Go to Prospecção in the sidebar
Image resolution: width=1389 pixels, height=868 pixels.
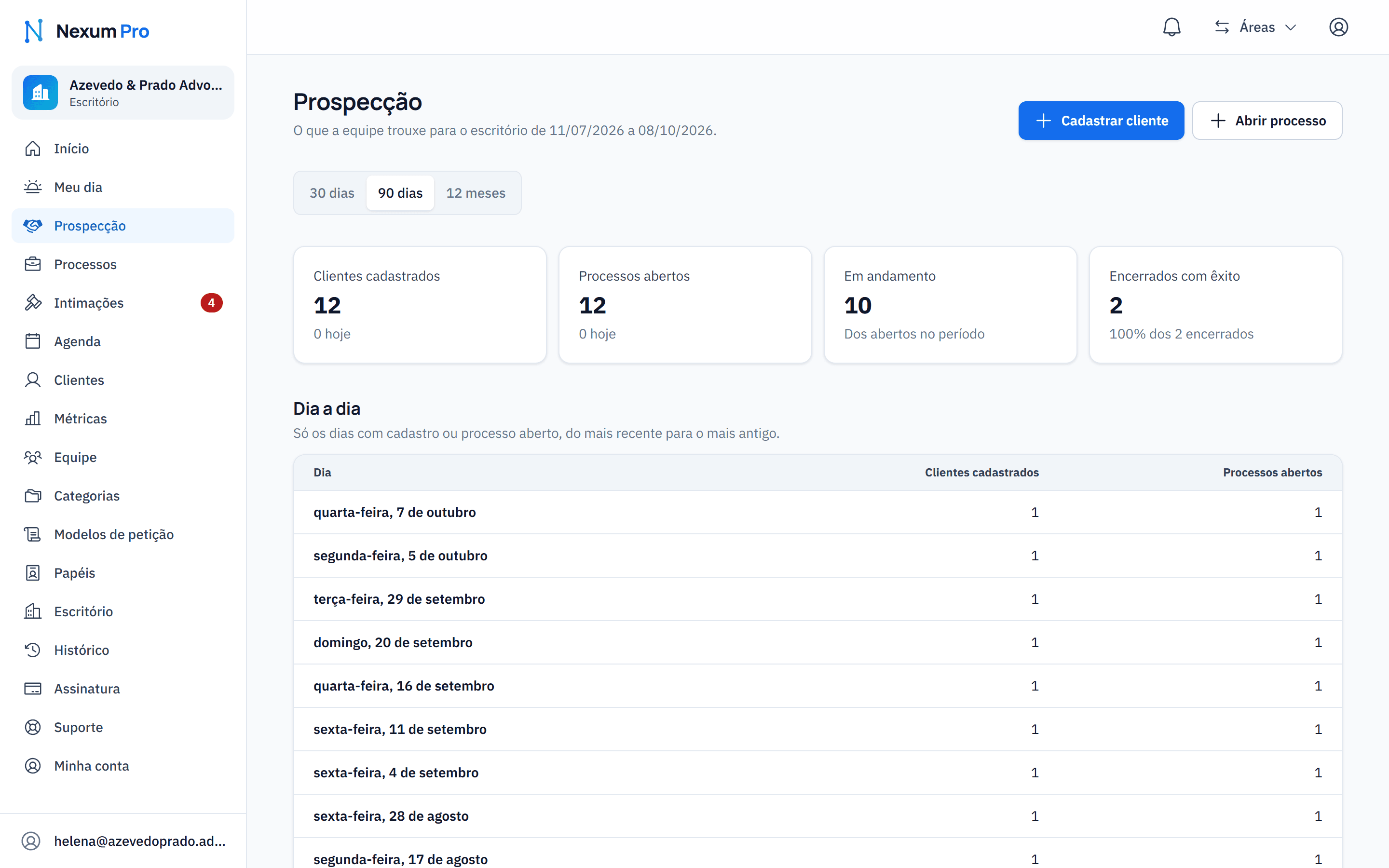tap(123, 226)
